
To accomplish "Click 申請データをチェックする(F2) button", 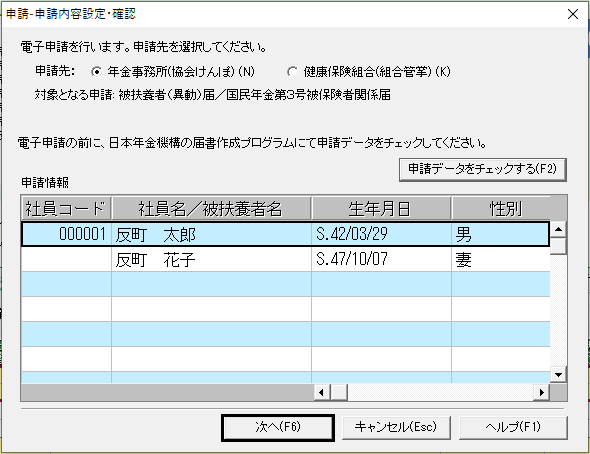I will coord(483,169).
